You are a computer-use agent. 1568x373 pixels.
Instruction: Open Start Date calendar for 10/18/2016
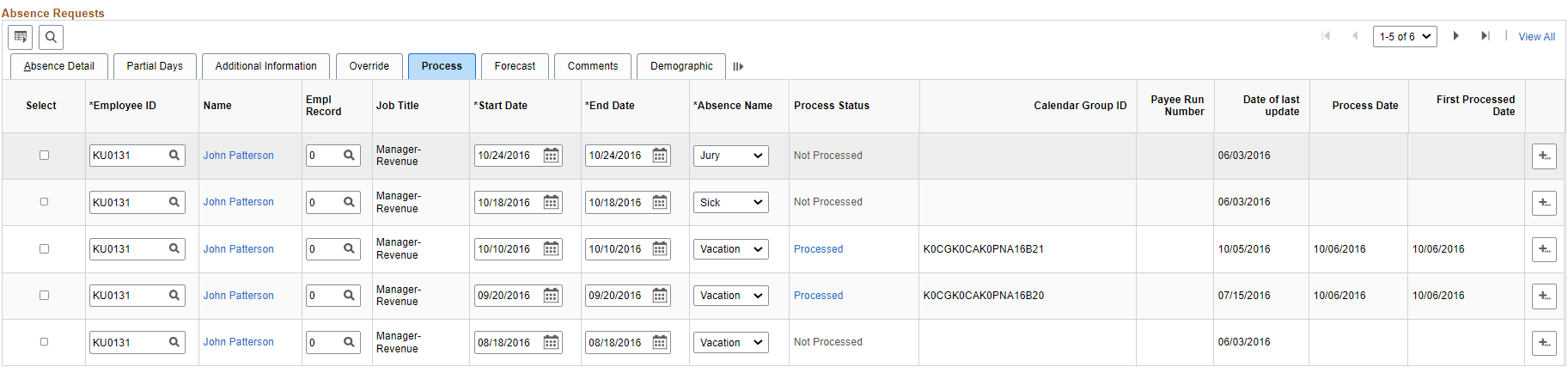[552, 202]
